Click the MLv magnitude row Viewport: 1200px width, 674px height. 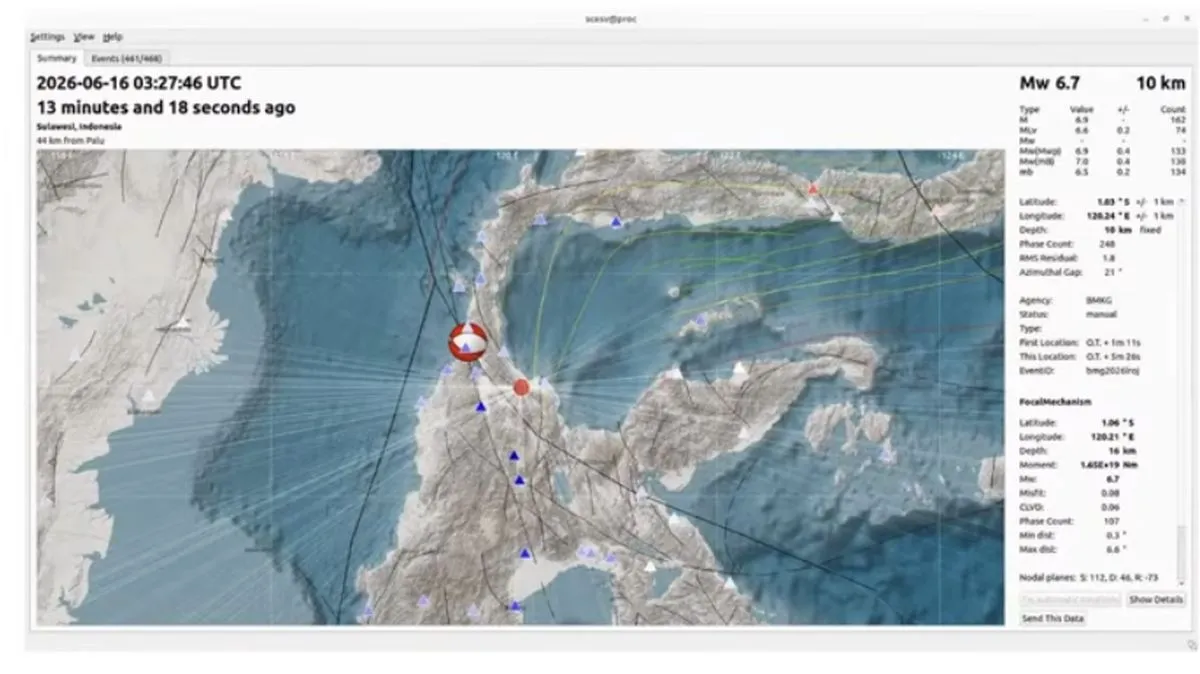click(1102, 130)
